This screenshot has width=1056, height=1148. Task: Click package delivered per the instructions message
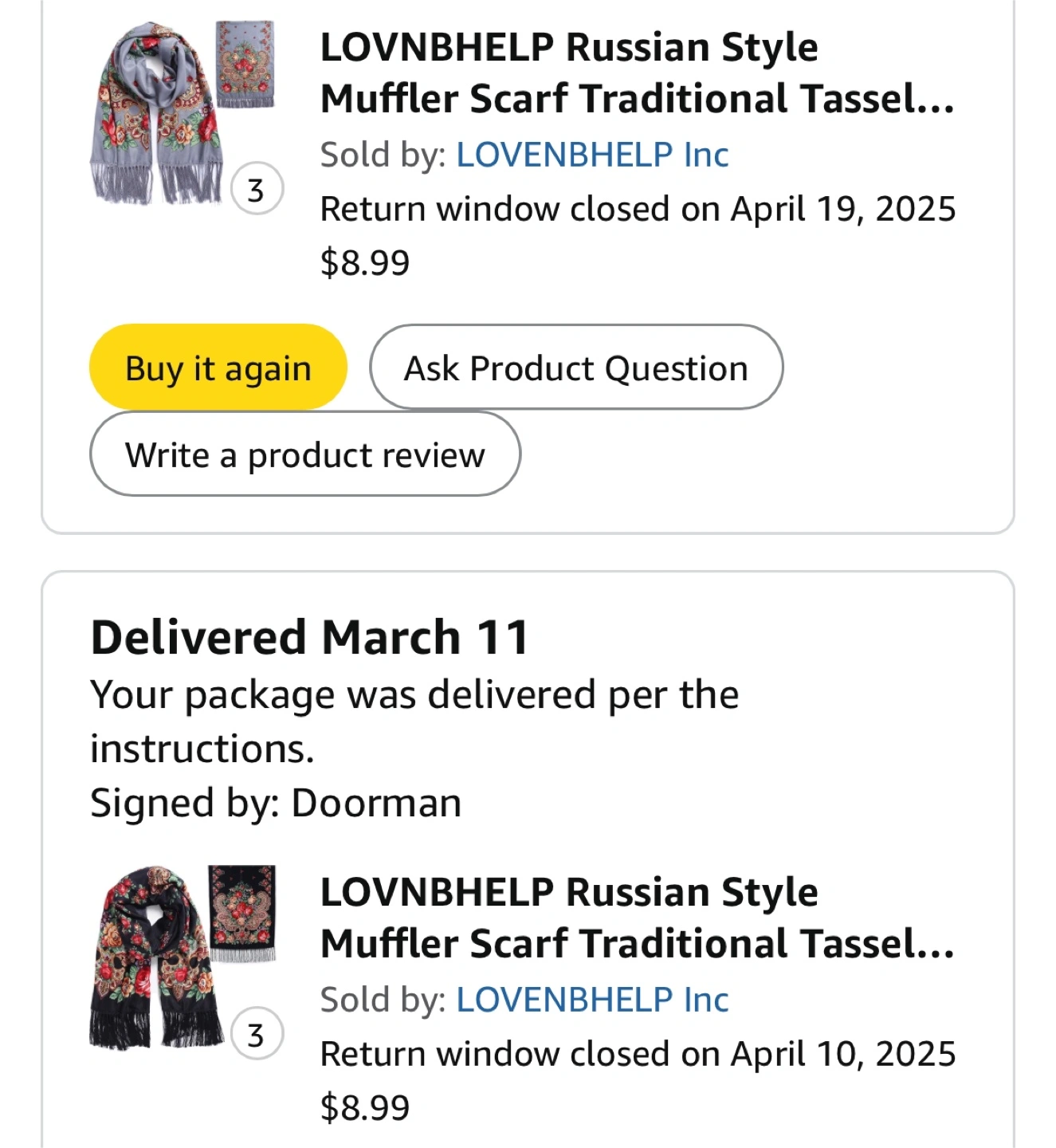coord(414,721)
